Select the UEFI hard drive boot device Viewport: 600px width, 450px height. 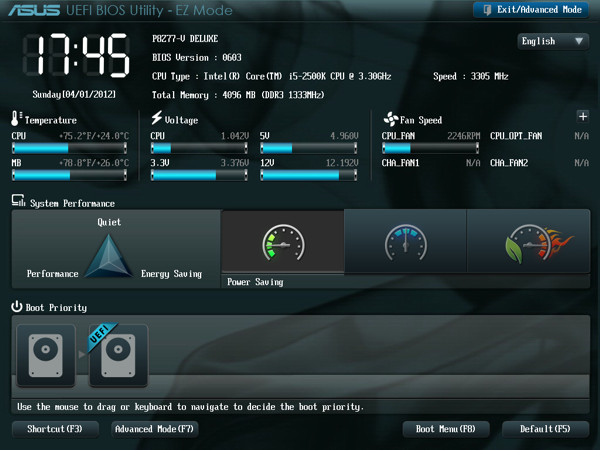tap(118, 355)
